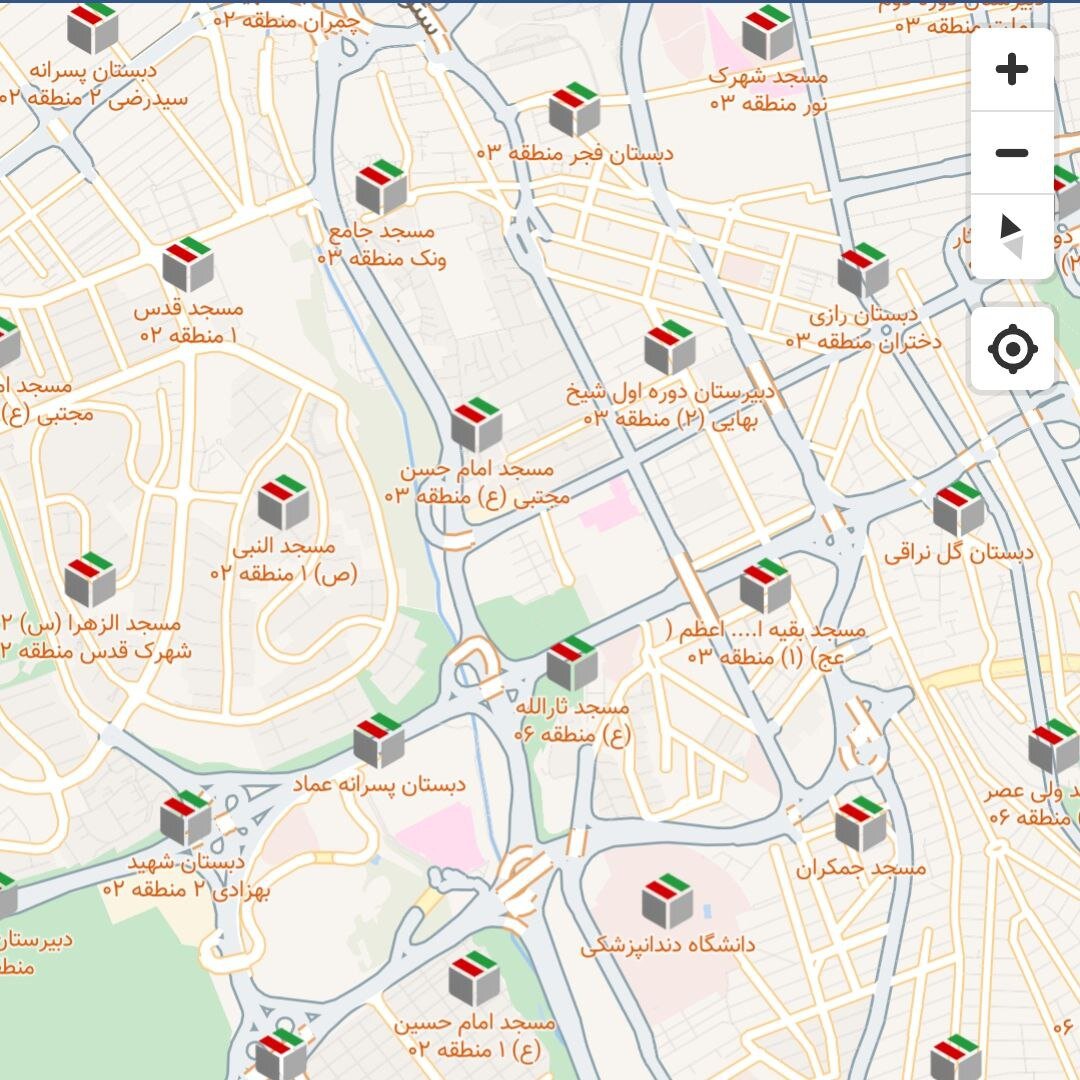
Task: Select marker for مسجد الزهرا (س) شهرک قدس
Action: point(91,579)
